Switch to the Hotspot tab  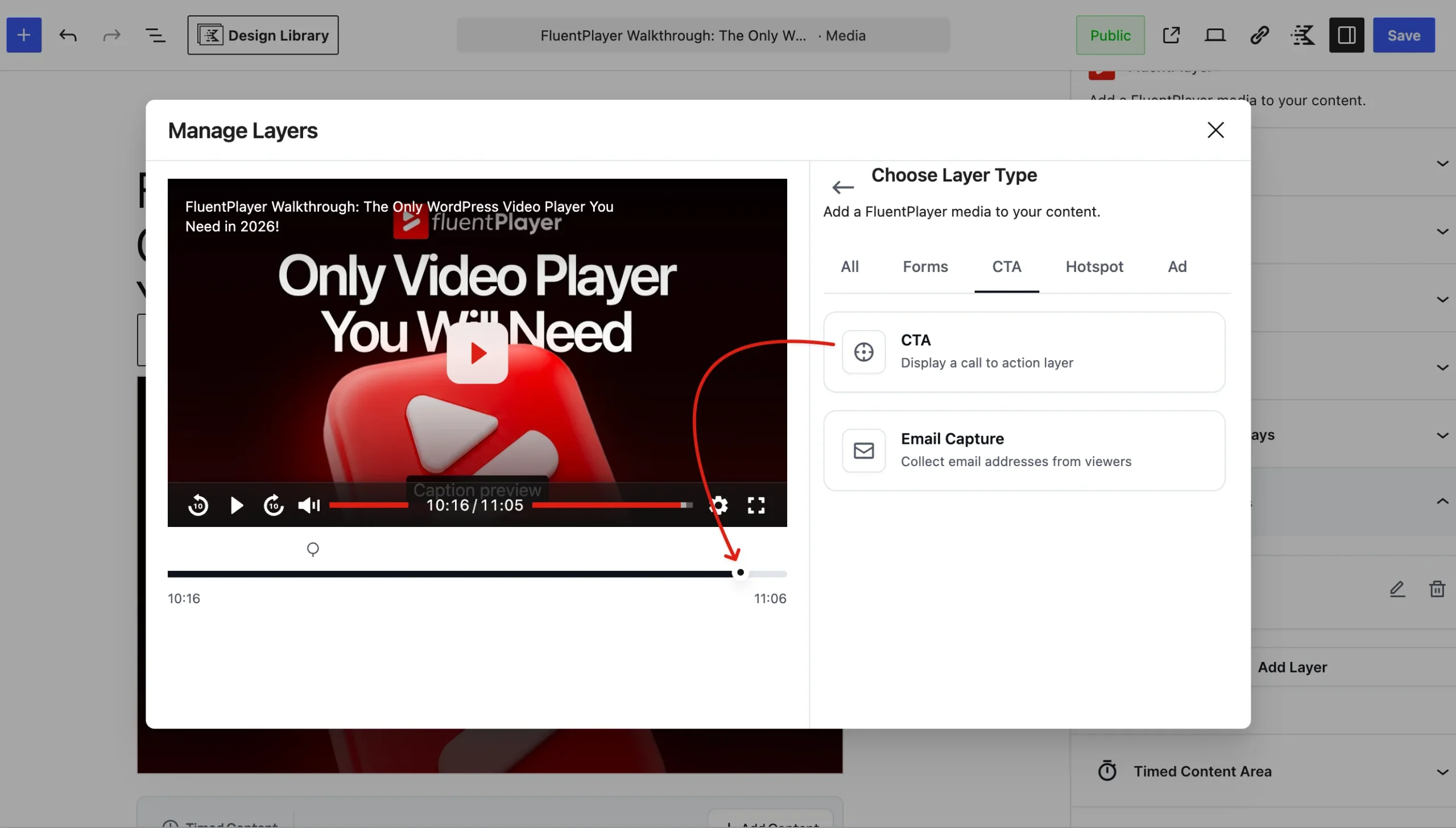coord(1094,267)
